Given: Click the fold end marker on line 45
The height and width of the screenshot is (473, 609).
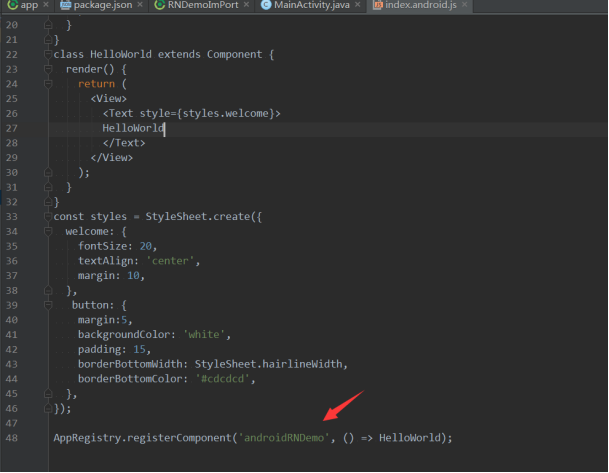Looking at the screenshot, I should coord(48,394).
